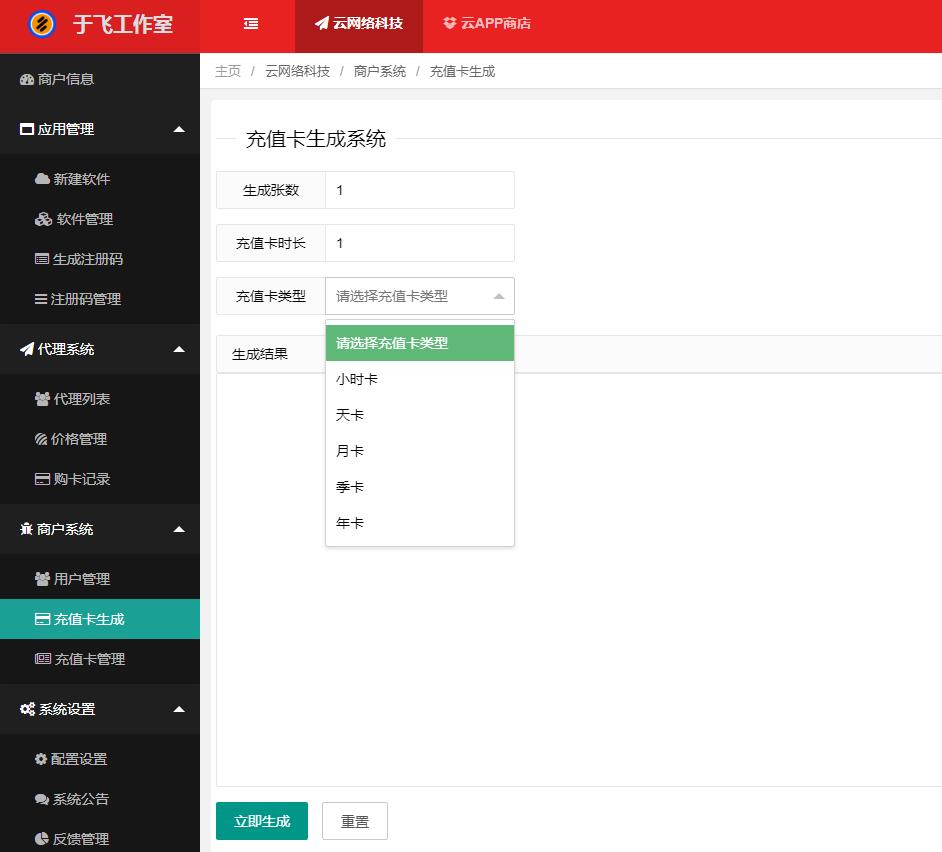Click the 立即生成 button
942x852 pixels.
click(262, 821)
